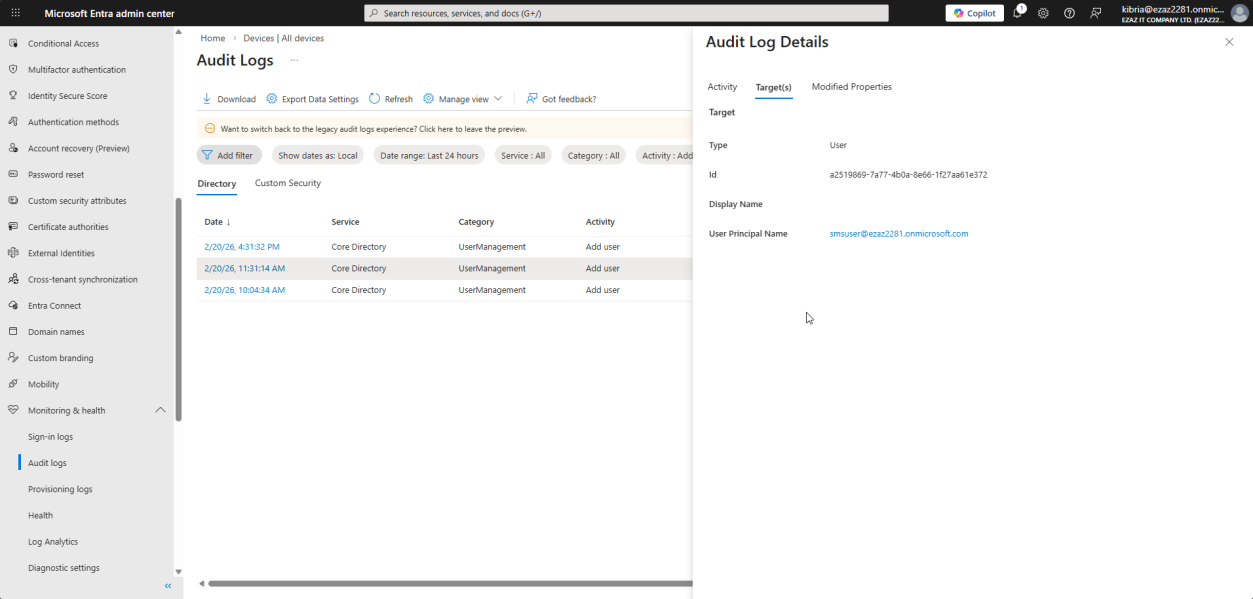The height and width of the screenshot is (599, 1253).
Task: Click the resources search box
Action: click(626, 13)
